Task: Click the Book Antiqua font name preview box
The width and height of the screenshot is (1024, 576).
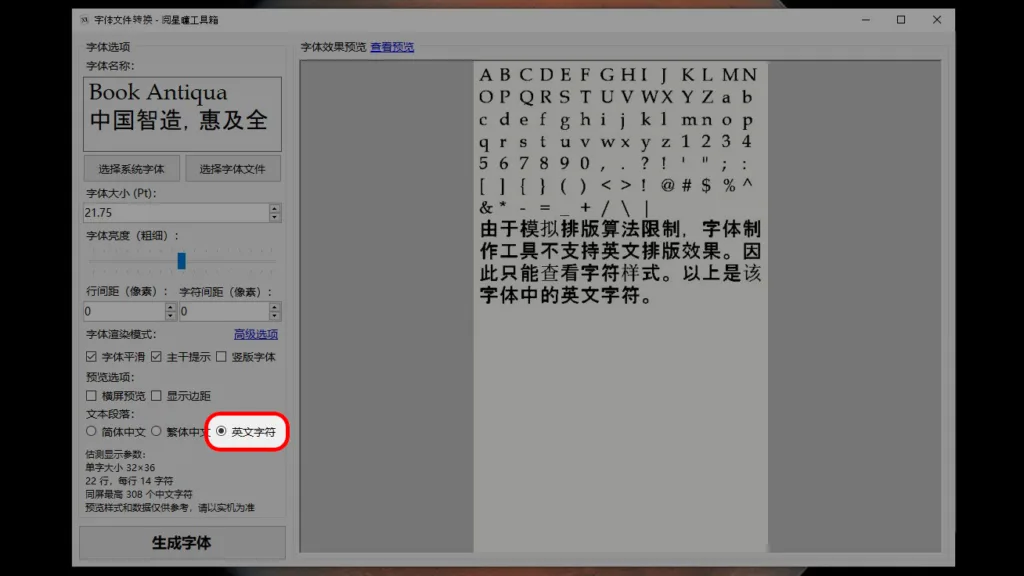Action: (x=182, y=110)
